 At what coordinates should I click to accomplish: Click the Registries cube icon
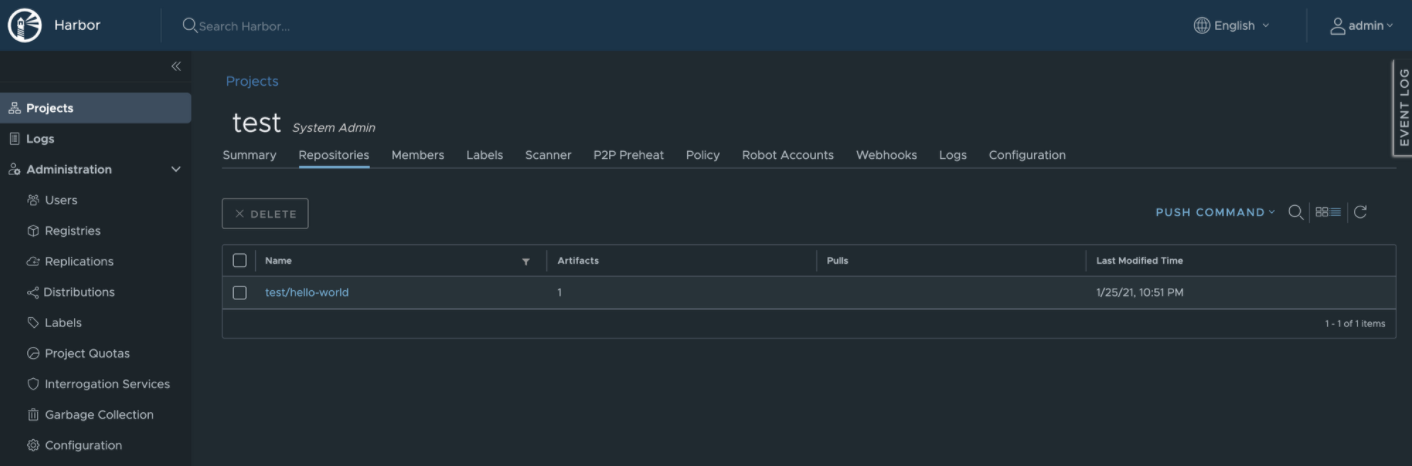[x=33, y=231]
